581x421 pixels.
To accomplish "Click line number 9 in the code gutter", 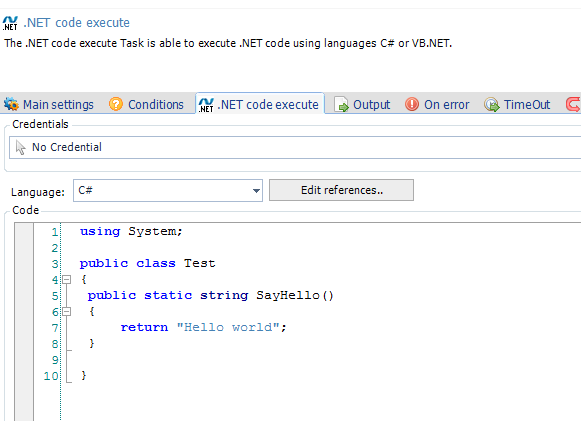I will click(x=55, y=360).
